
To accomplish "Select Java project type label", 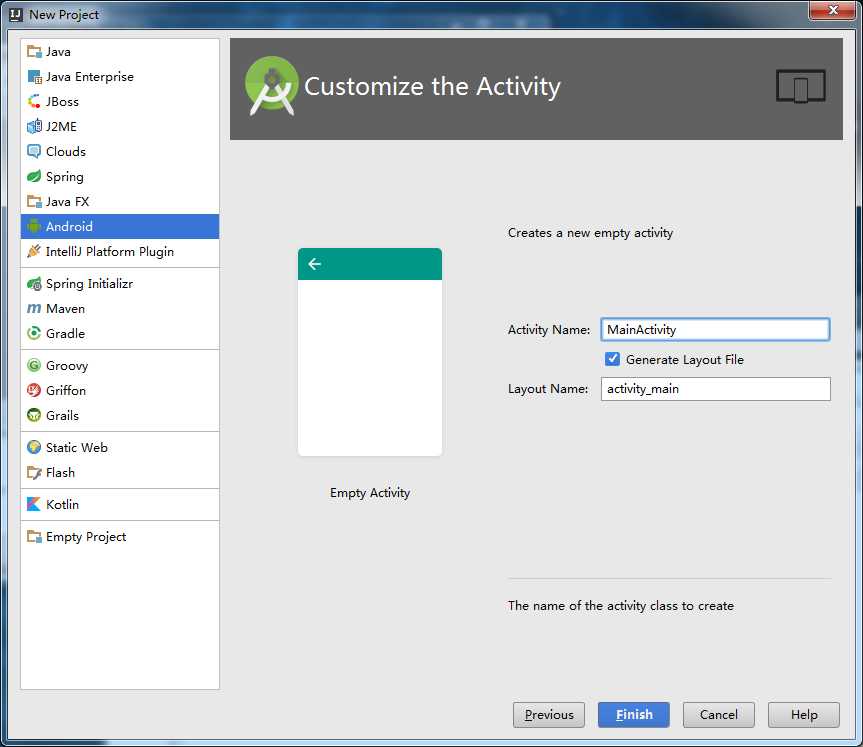I will click(x=58, y=52).
